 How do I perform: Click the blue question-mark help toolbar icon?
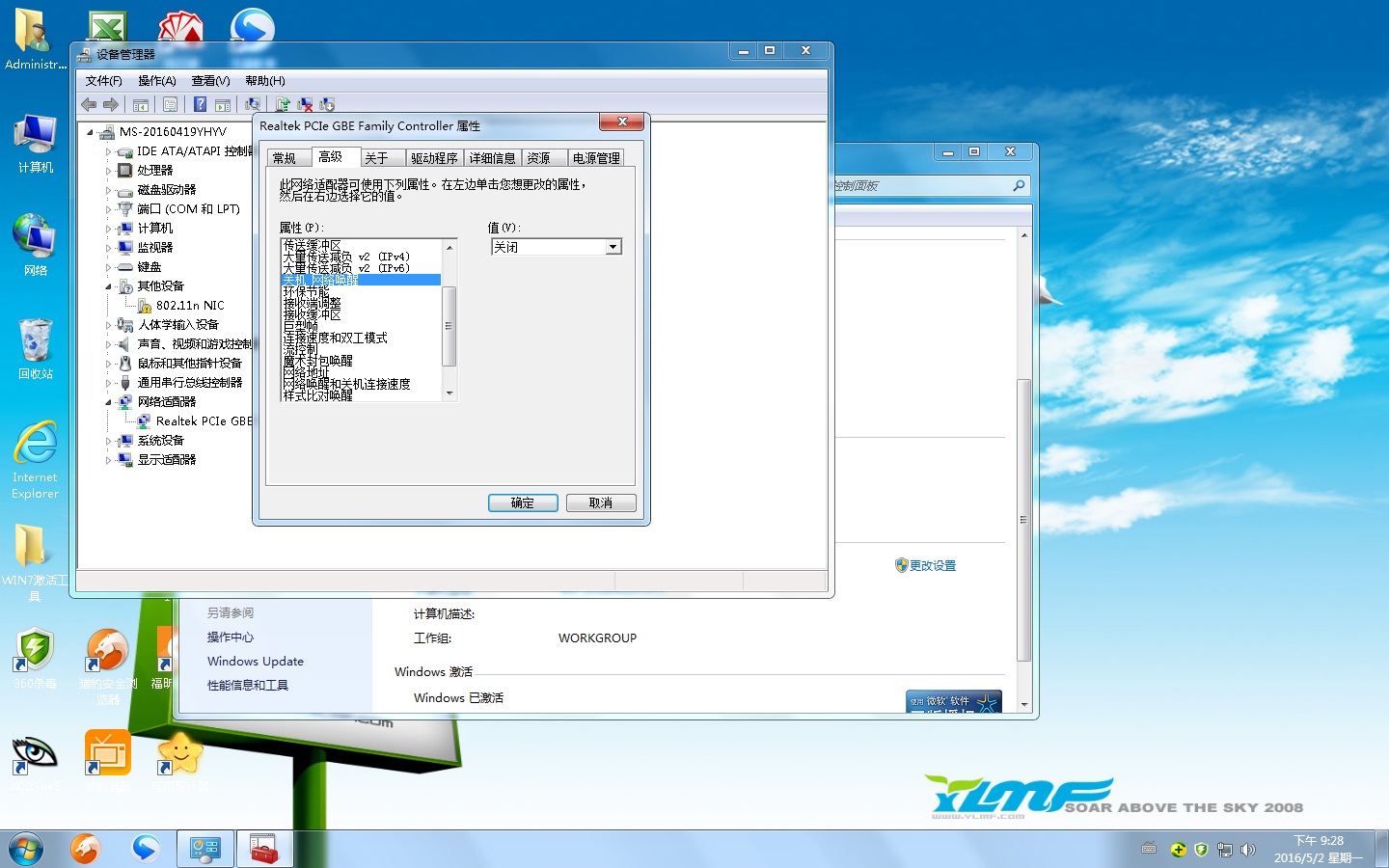pyautogui.click(x=200, y=104)
